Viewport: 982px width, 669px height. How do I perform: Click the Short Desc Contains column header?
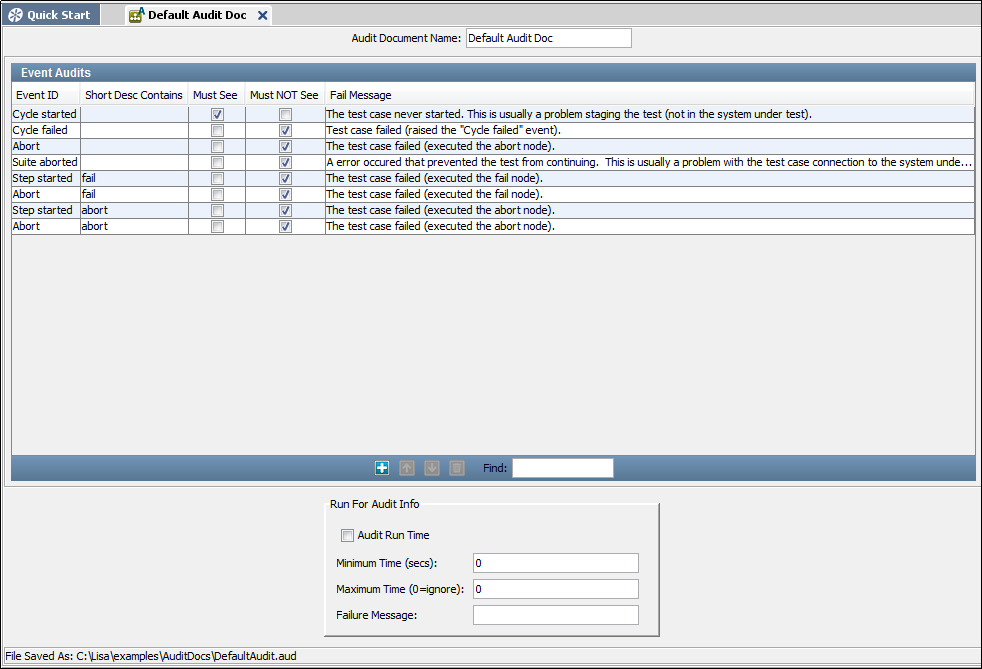point(134,95)
